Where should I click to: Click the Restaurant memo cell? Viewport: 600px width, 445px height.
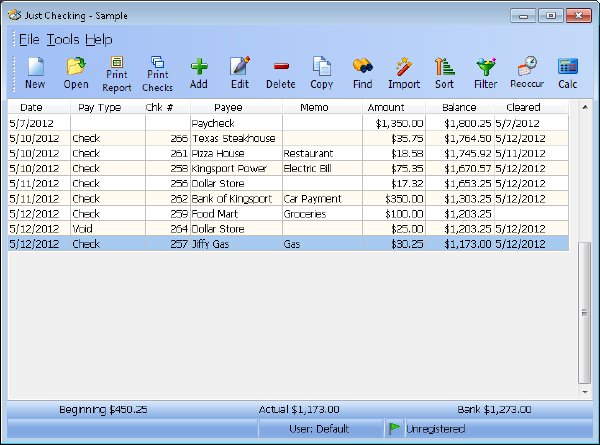pyautogui.click(x=322, y=153)
